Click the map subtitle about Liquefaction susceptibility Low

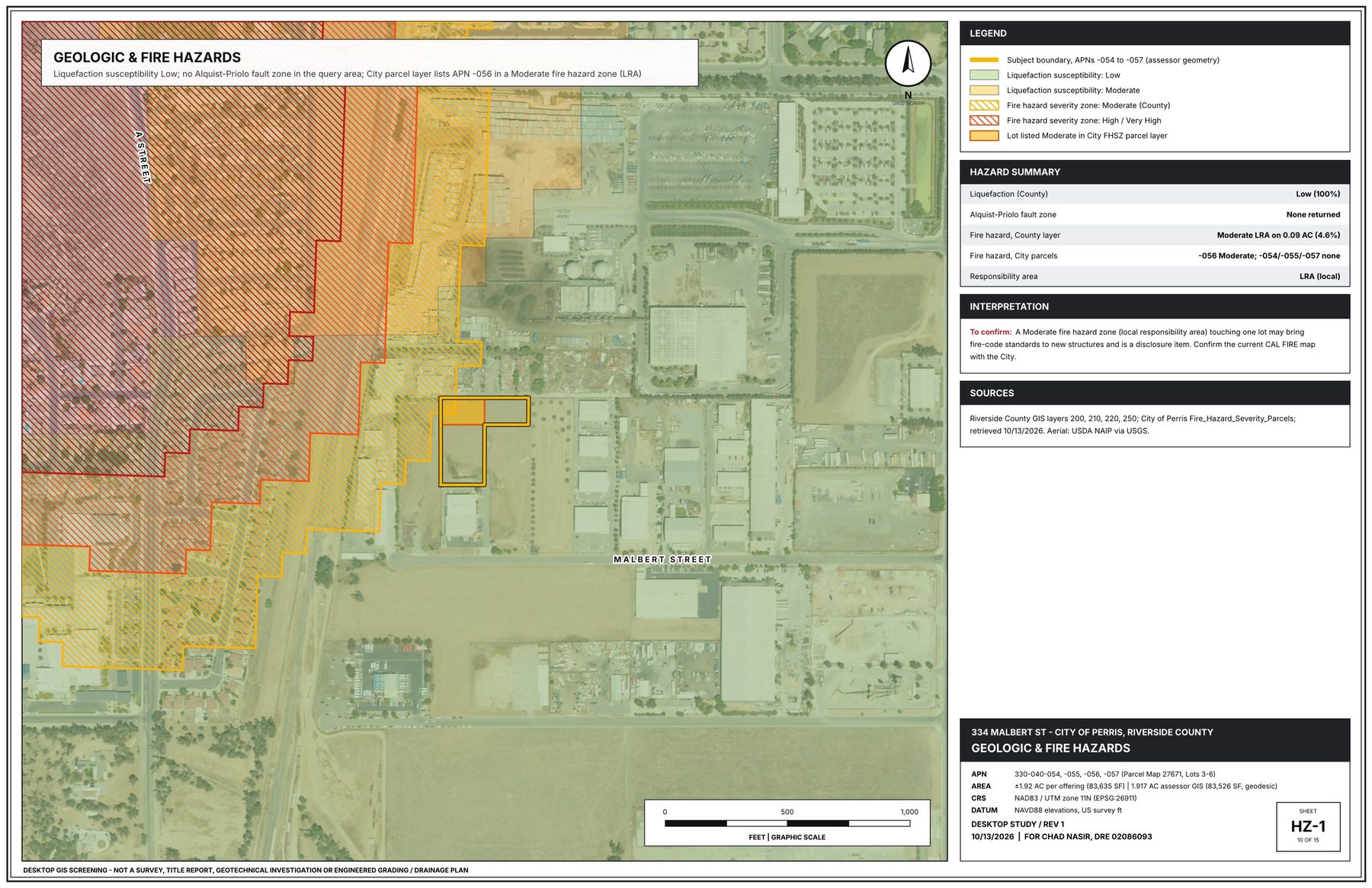click(x=347, y=74)
